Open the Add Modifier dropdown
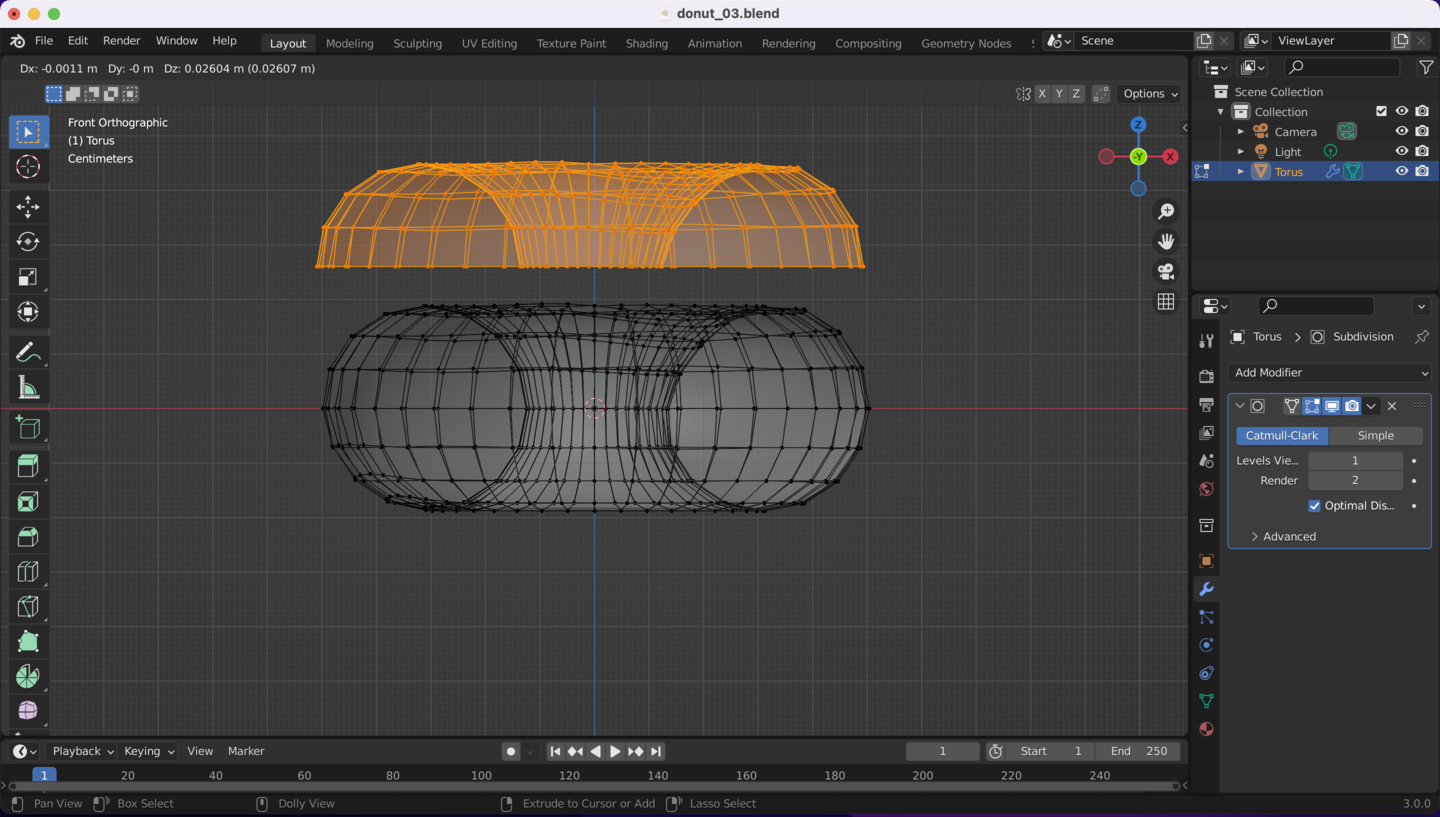This screenshot has width=1440, height=817. 1330,373
